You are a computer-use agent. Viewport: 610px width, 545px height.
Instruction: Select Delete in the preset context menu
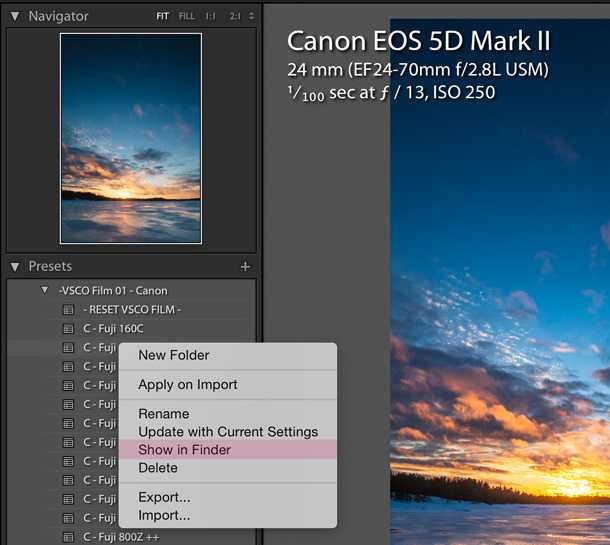[x=158, y=468]
